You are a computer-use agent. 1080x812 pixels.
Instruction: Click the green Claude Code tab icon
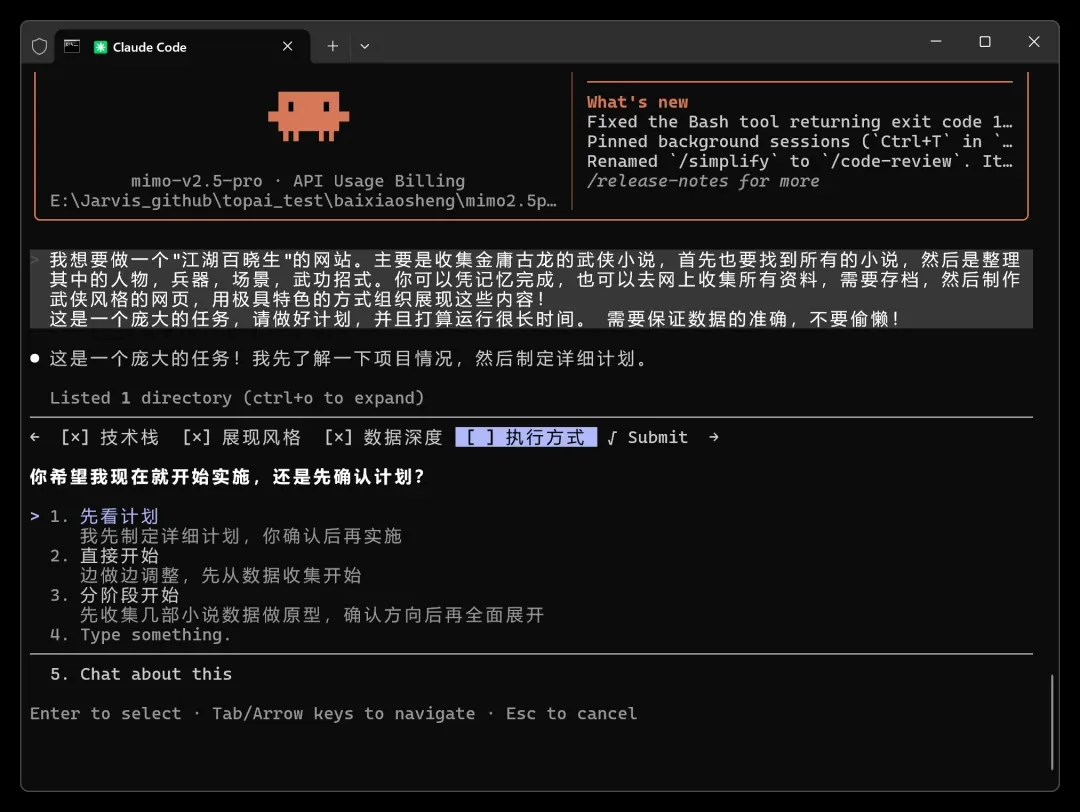click(x=101, y=47)
